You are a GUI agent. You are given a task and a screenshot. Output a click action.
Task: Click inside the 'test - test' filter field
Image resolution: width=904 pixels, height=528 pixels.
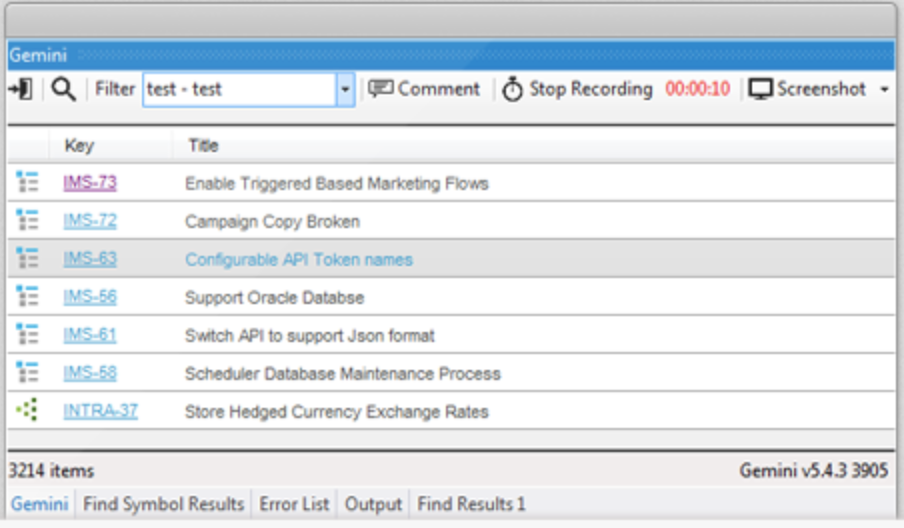240,89
